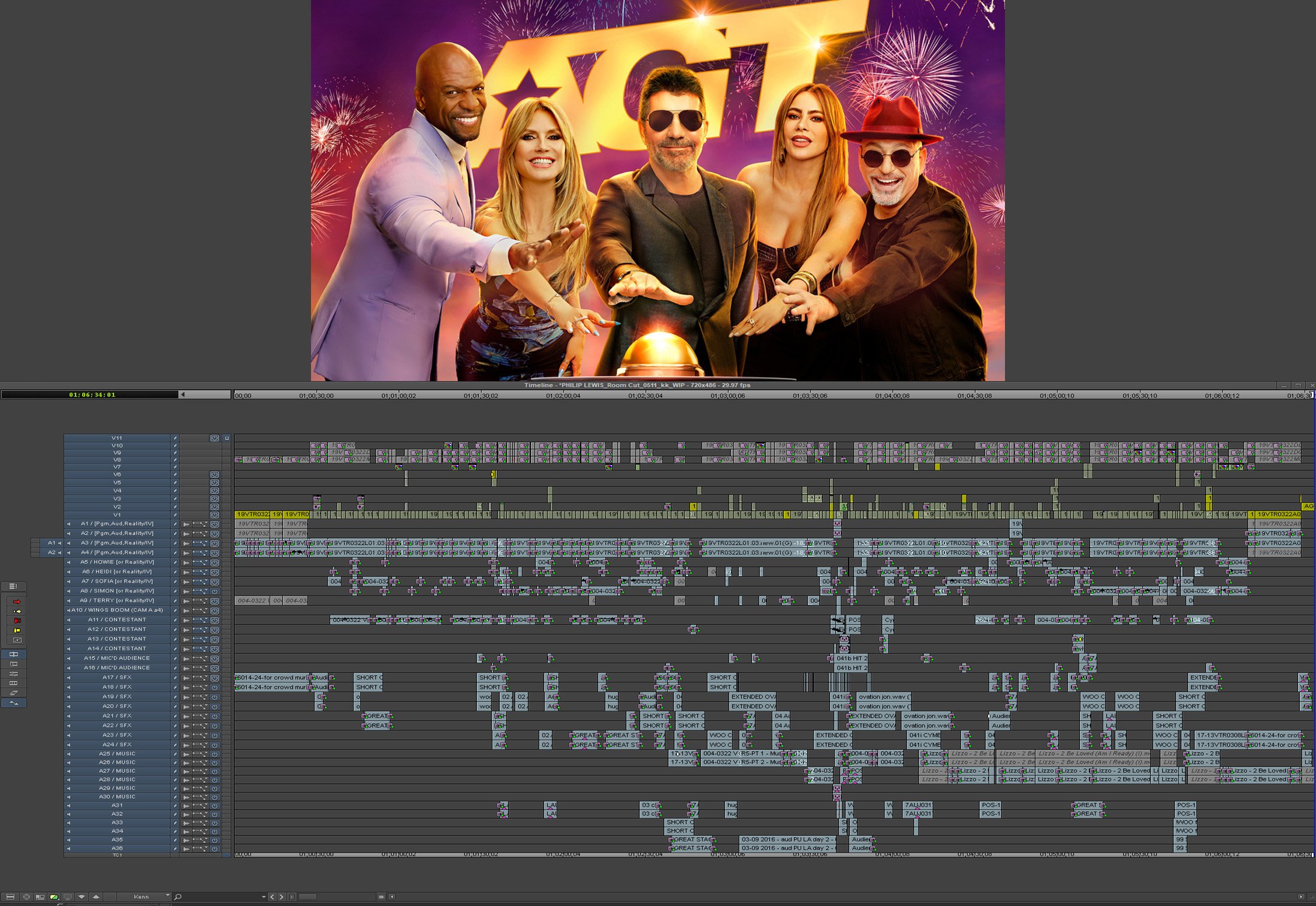
Task: Toggle the video monitor icon on track V1
Action: [215, 515]
